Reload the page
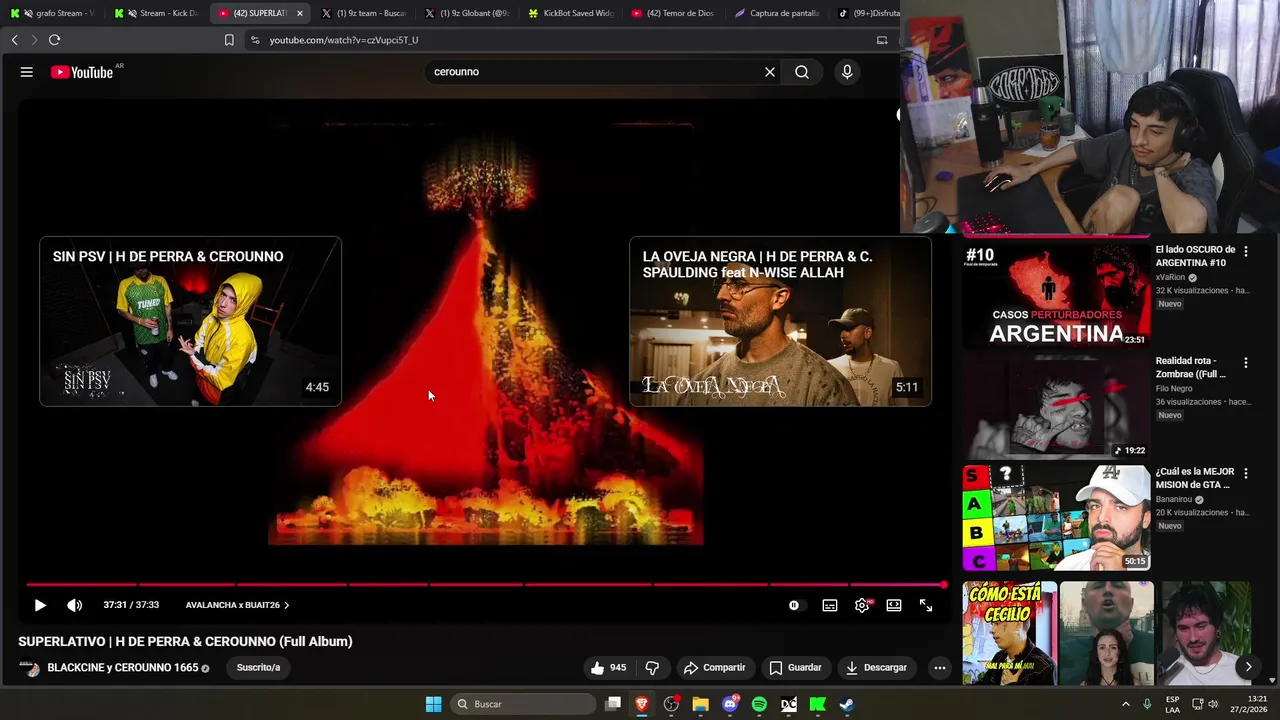 [x=54, y=40]
